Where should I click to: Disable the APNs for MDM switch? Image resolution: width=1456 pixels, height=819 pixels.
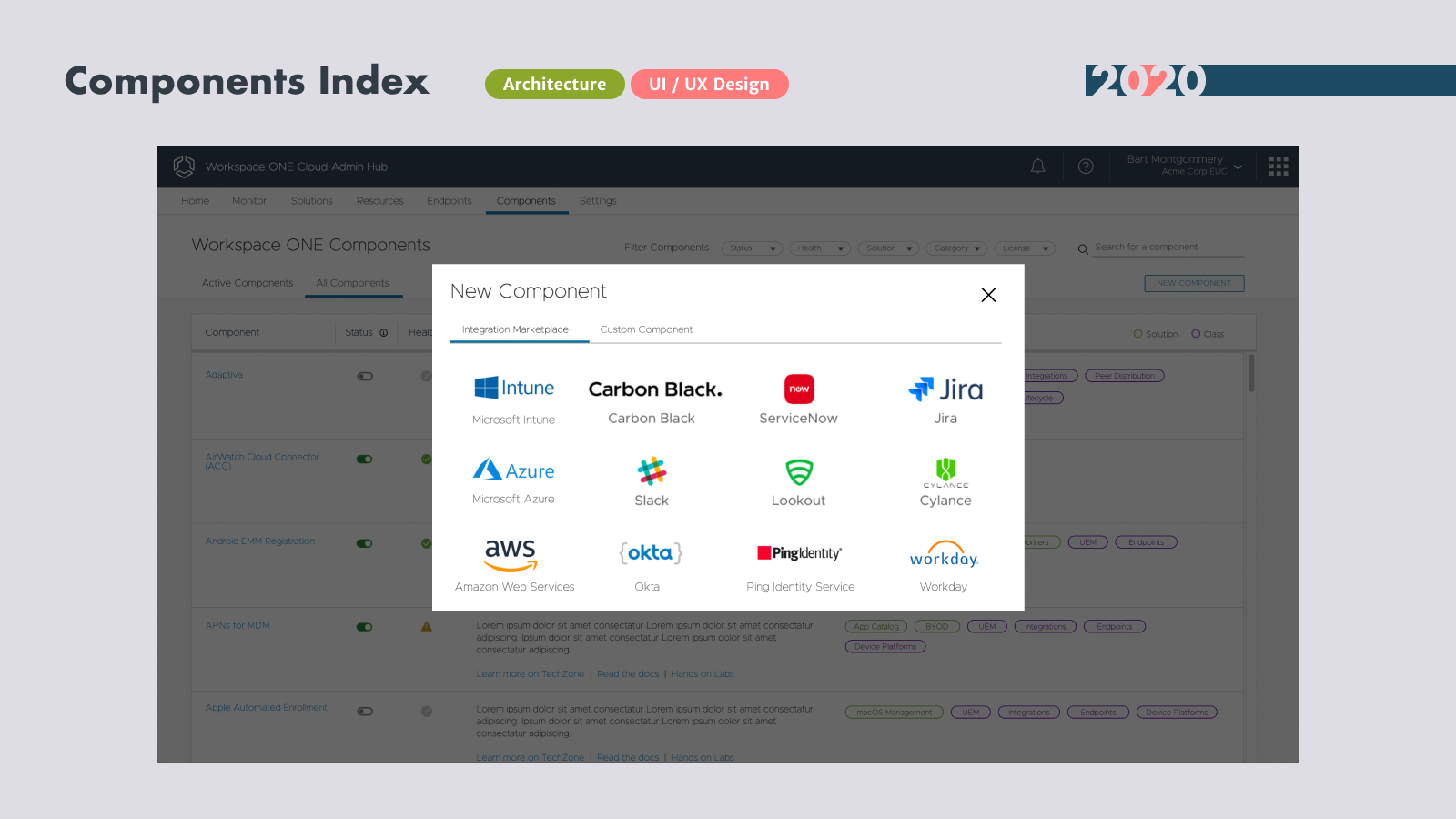(x=365, y=627)
